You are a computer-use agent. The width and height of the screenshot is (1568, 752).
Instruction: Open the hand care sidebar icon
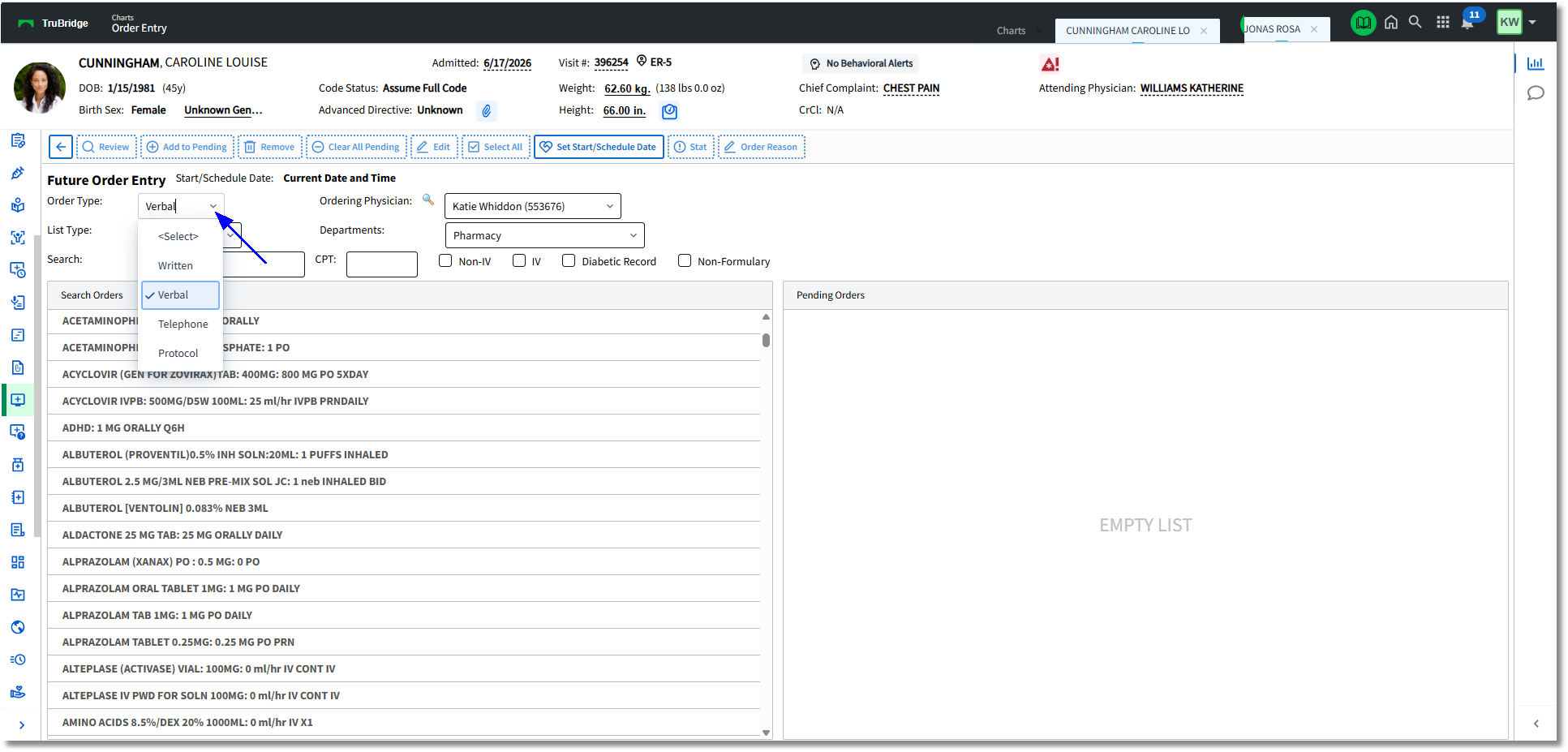click(18, 692)
